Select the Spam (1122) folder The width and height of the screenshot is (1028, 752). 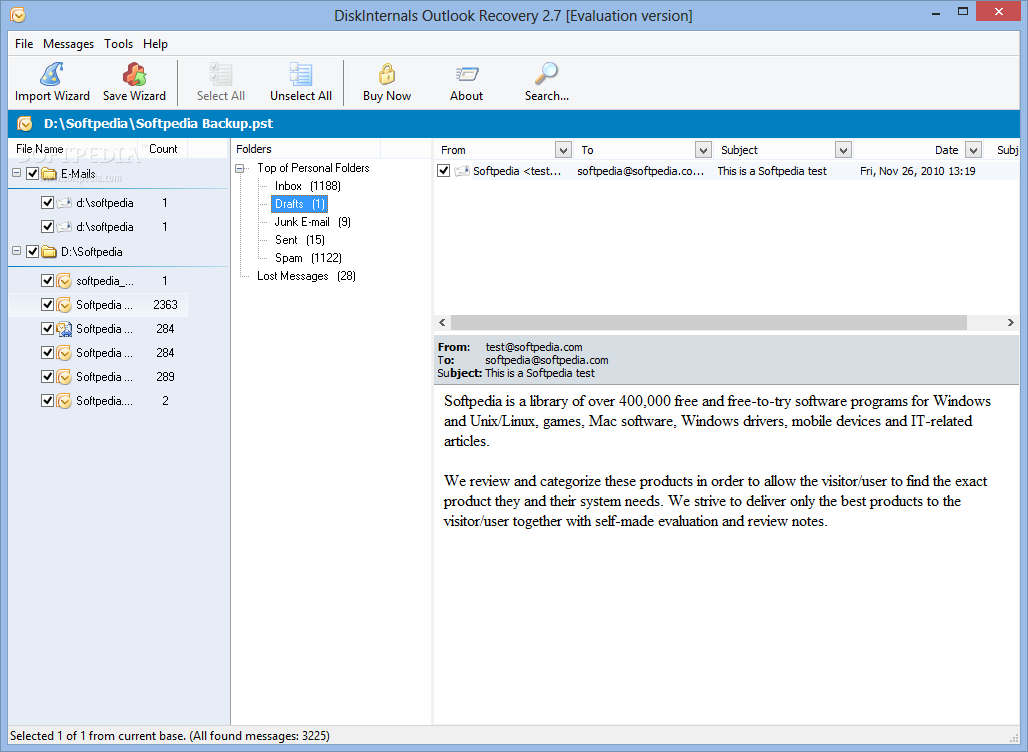click(x=308, y=258)
